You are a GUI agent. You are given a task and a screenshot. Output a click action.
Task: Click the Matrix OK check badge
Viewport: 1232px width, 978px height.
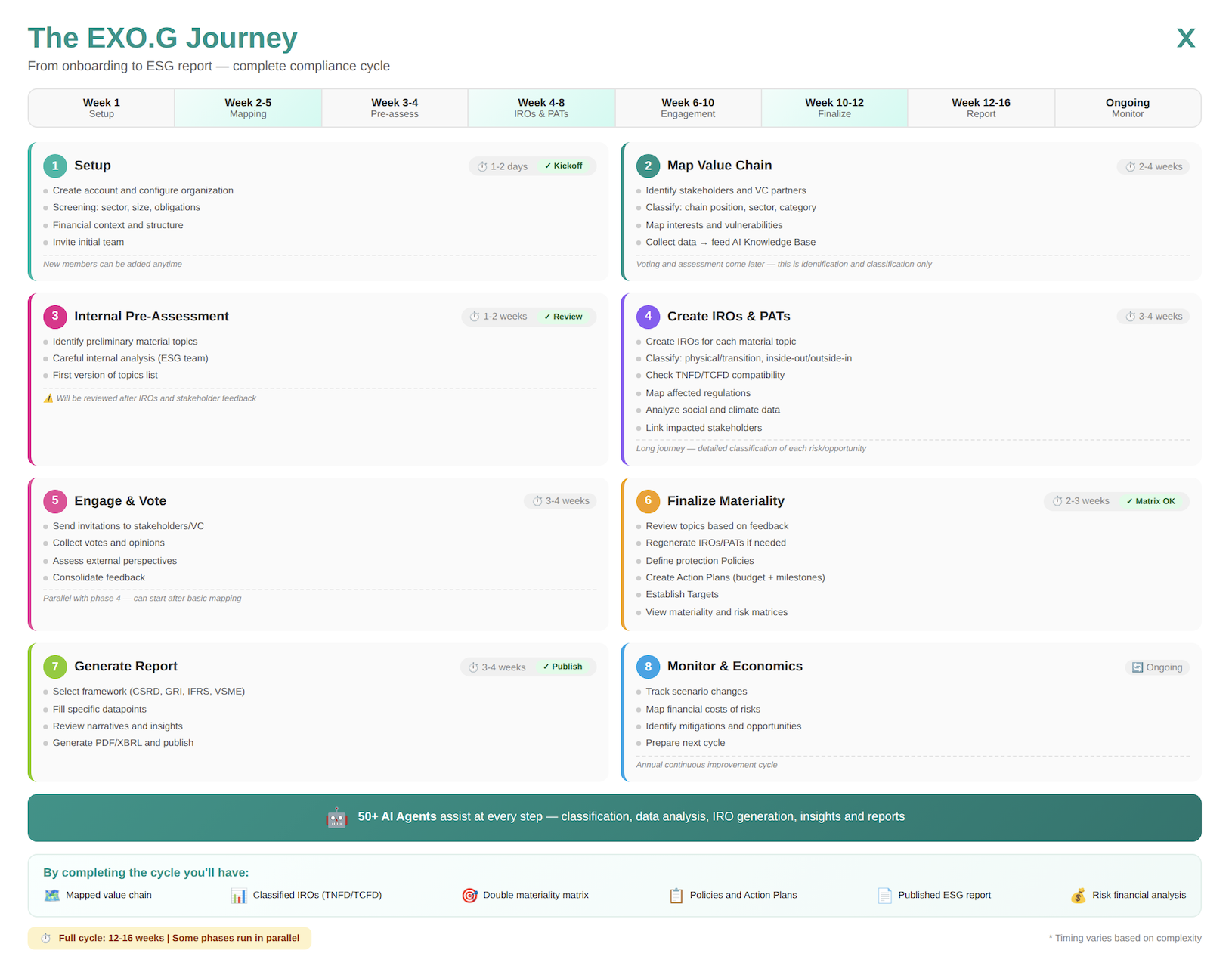[1151, 501]
